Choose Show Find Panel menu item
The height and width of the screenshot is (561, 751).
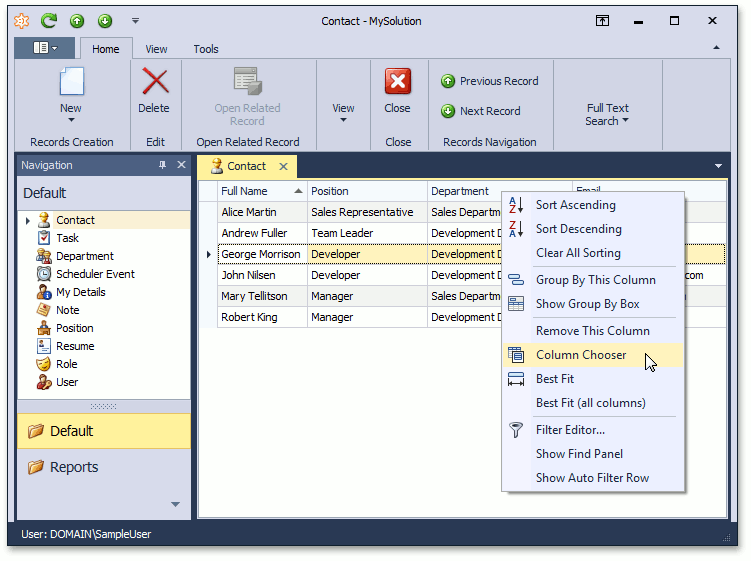tap(593, 454)
